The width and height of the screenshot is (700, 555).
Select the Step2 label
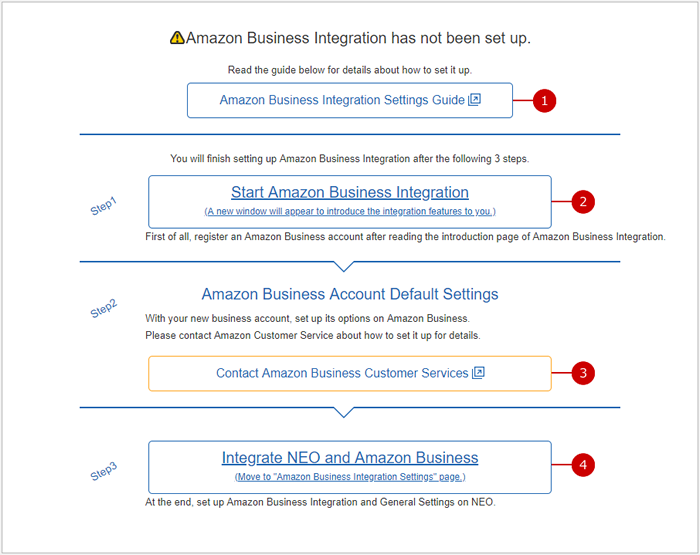point(103,309)
